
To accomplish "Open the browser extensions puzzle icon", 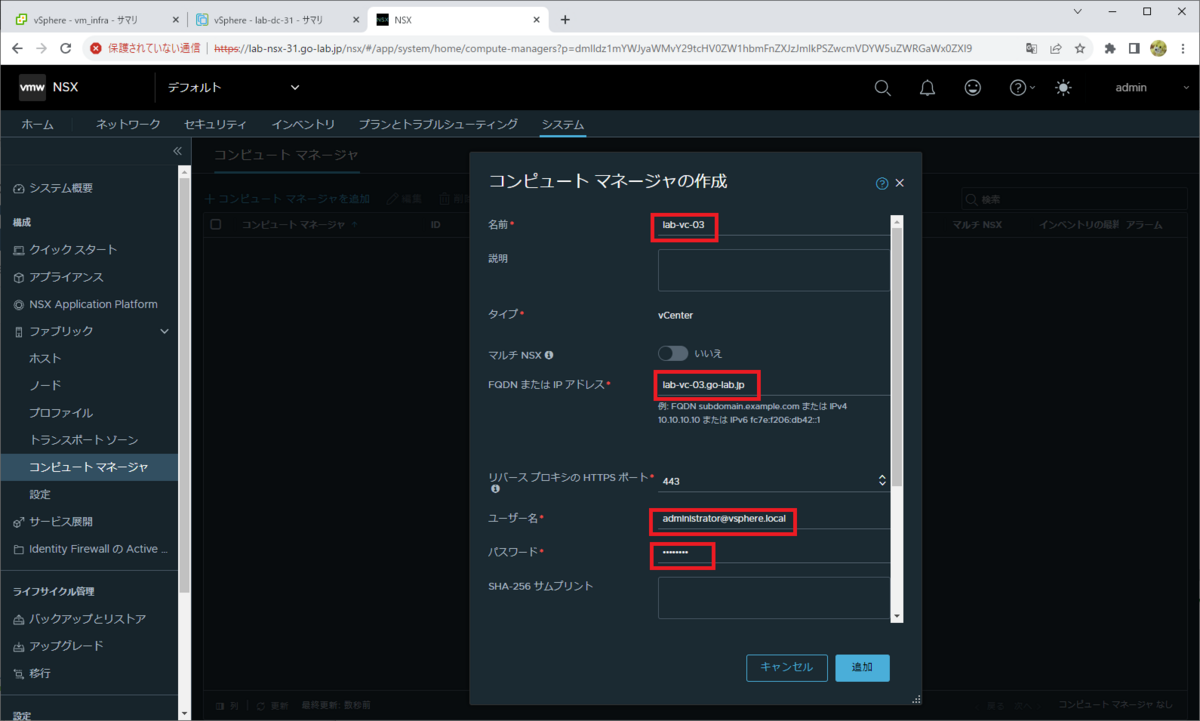I will click(1110, 47).
